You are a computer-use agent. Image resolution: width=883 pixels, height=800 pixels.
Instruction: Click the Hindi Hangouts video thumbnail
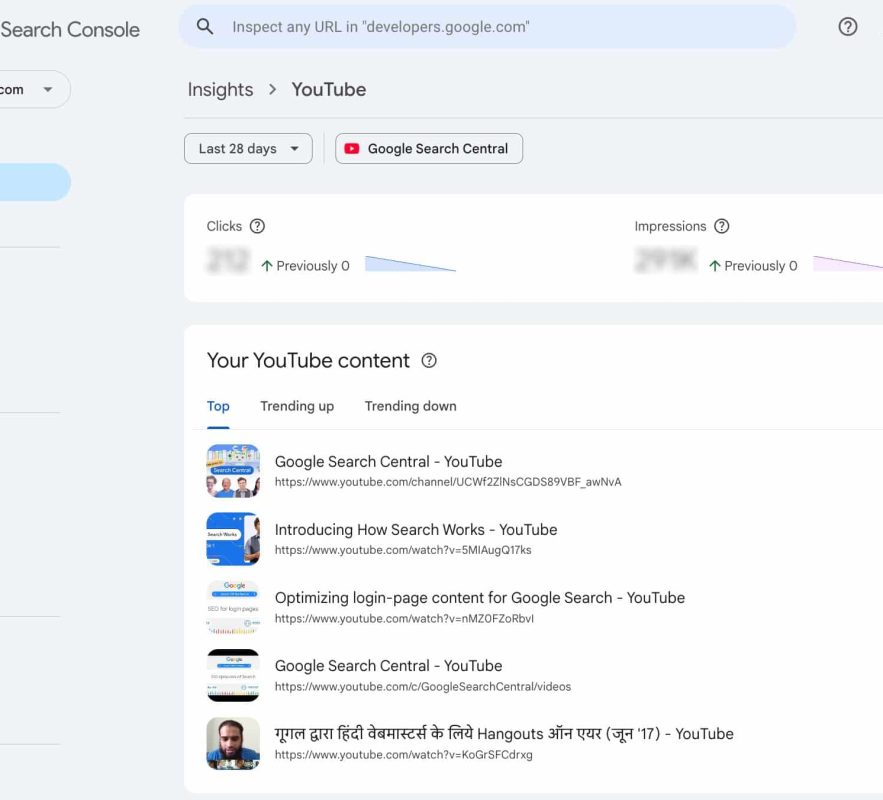click(233, 743)
